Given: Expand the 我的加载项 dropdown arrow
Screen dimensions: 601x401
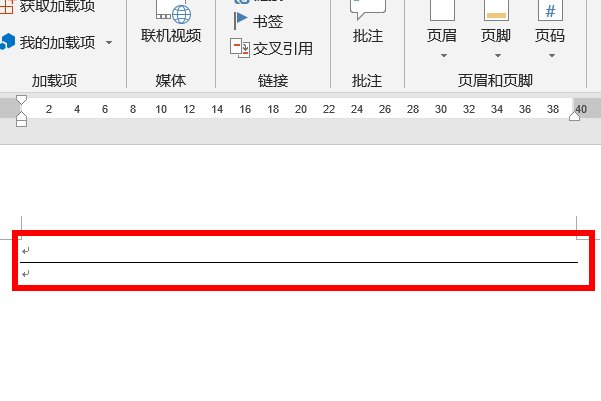Looking at the screenshot, I should 109,42.
